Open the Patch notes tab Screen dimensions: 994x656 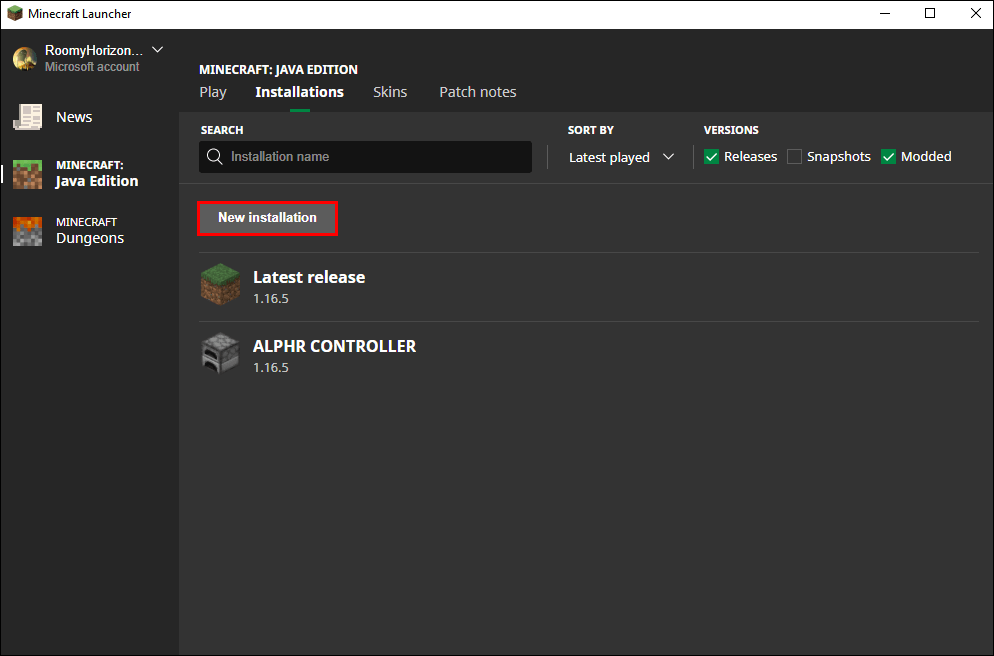[x=477, y=91]
